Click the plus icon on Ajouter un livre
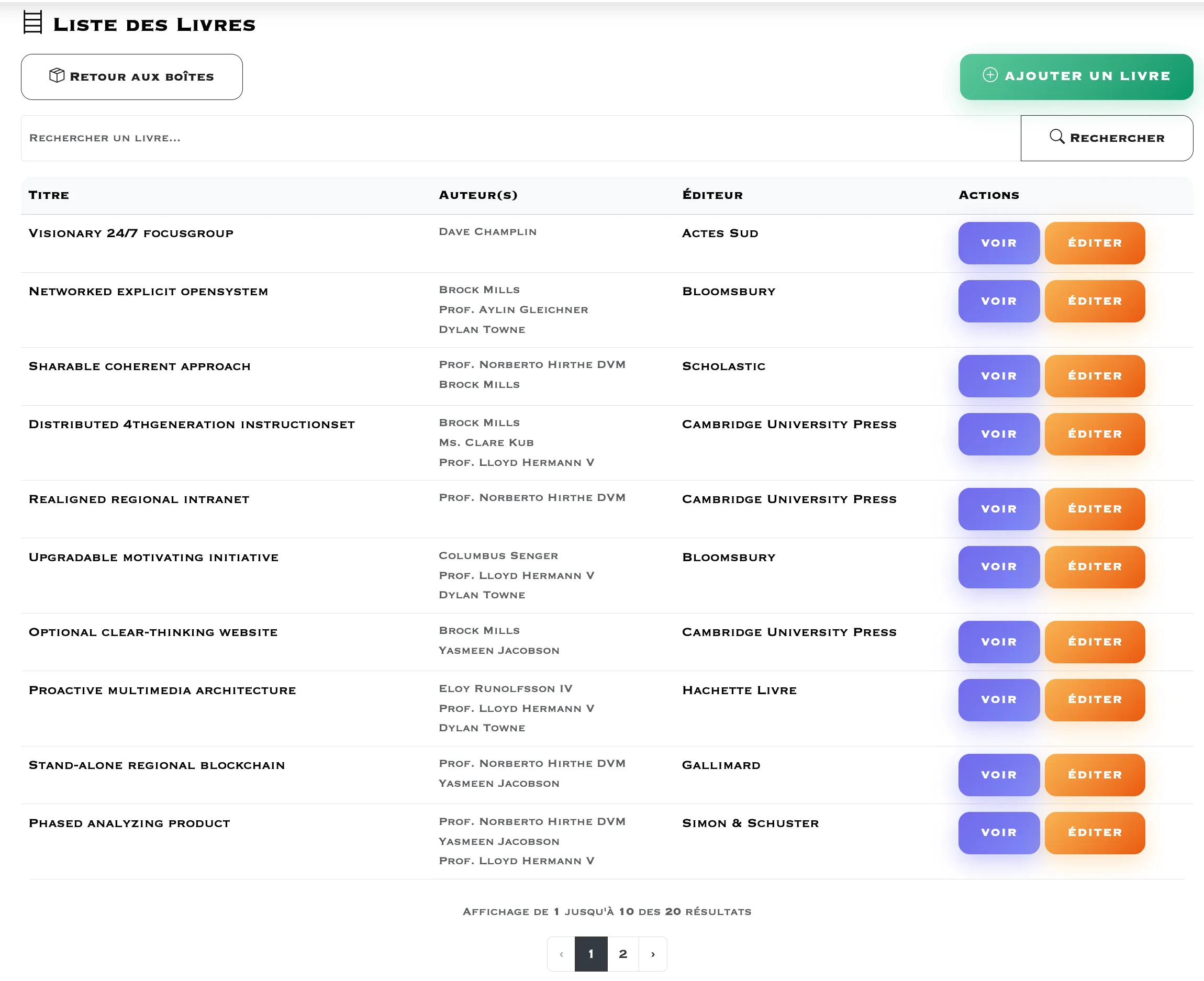Screen dimensions: 1204x981 [990, 75]
